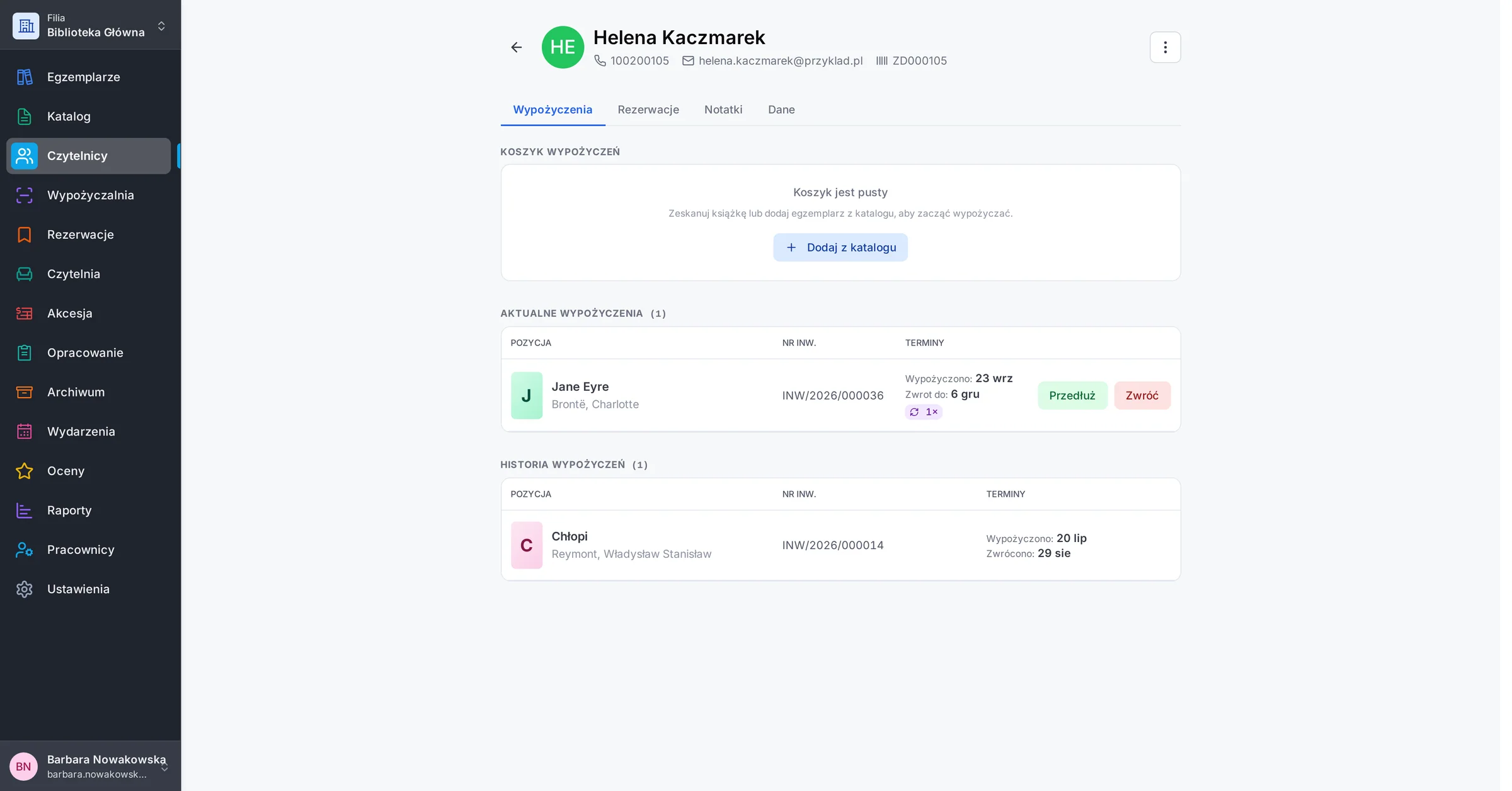Click the Oceny star icon
The height and width of the screenshot is (791, 1512).
coord(25,471)
